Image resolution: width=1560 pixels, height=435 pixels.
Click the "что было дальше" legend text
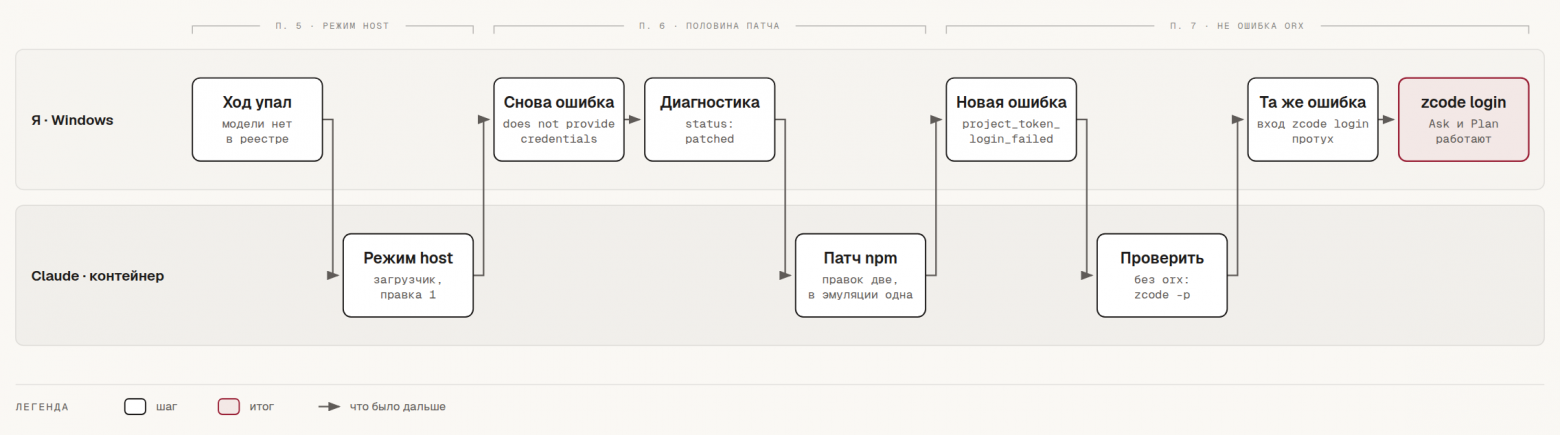coord(398,407)
